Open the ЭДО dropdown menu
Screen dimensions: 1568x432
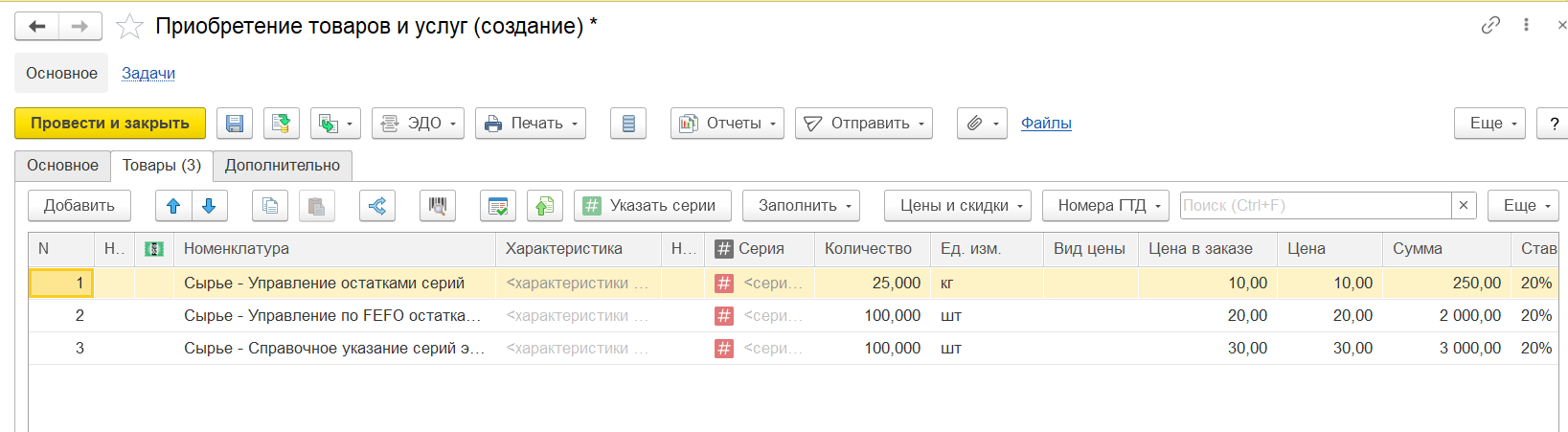tap(418, 124)
